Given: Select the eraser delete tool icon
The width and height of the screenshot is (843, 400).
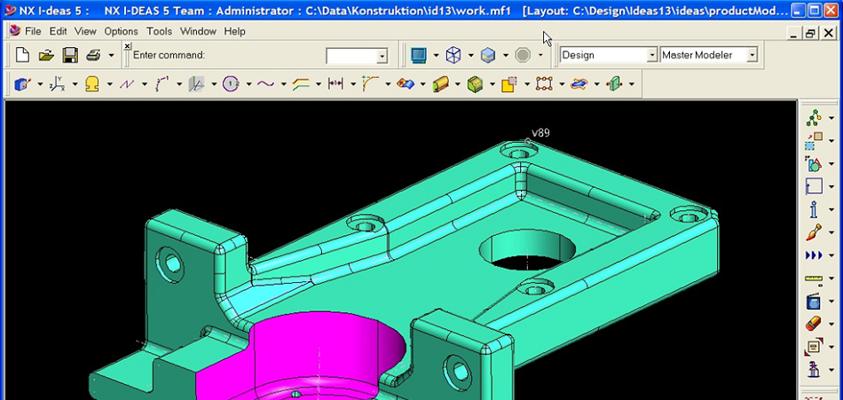Looking at the screenshot, I should point(814,324).
